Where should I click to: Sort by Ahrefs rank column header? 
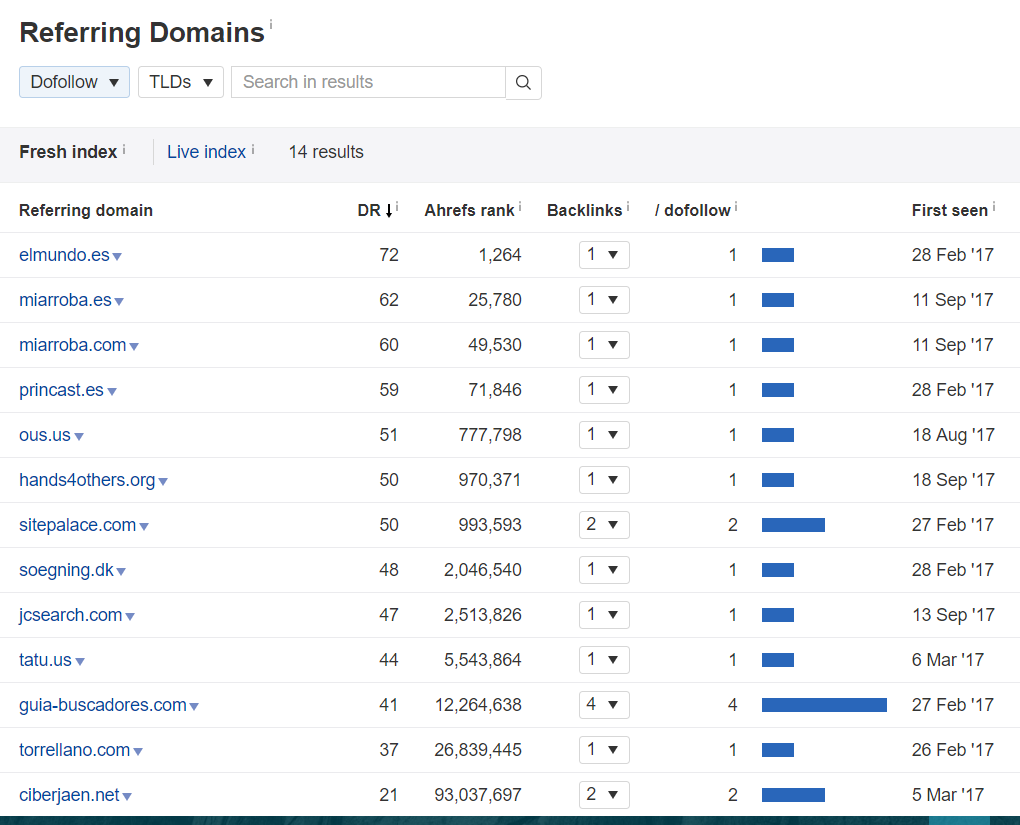(x=469, y=210)
